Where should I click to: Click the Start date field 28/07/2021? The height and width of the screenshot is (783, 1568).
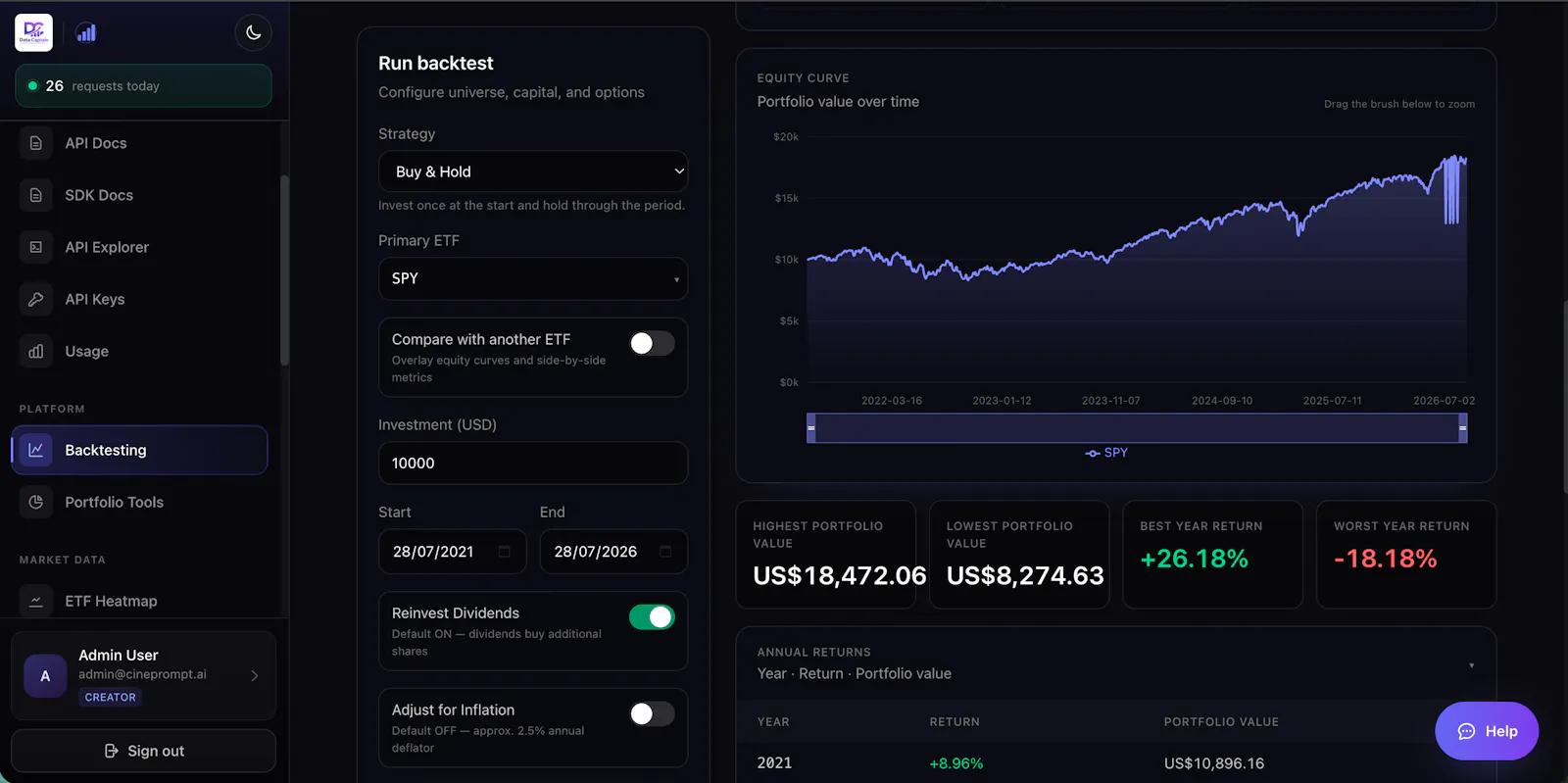tap(453, 552)
